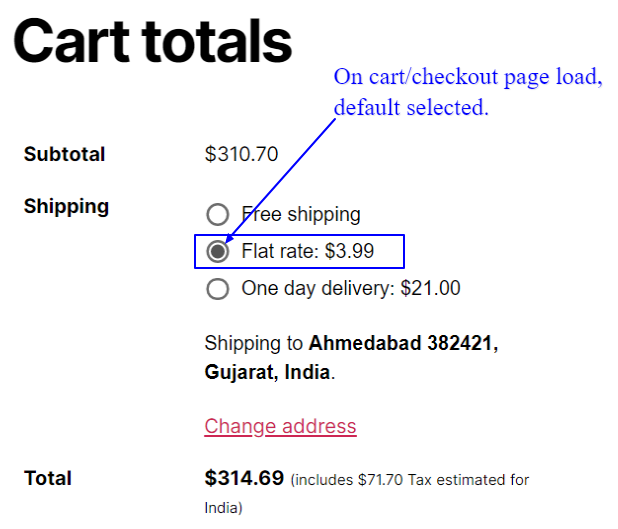Click the tax estimate note text
This screenshot has width=618, height=529.
(x=410, y=481)
